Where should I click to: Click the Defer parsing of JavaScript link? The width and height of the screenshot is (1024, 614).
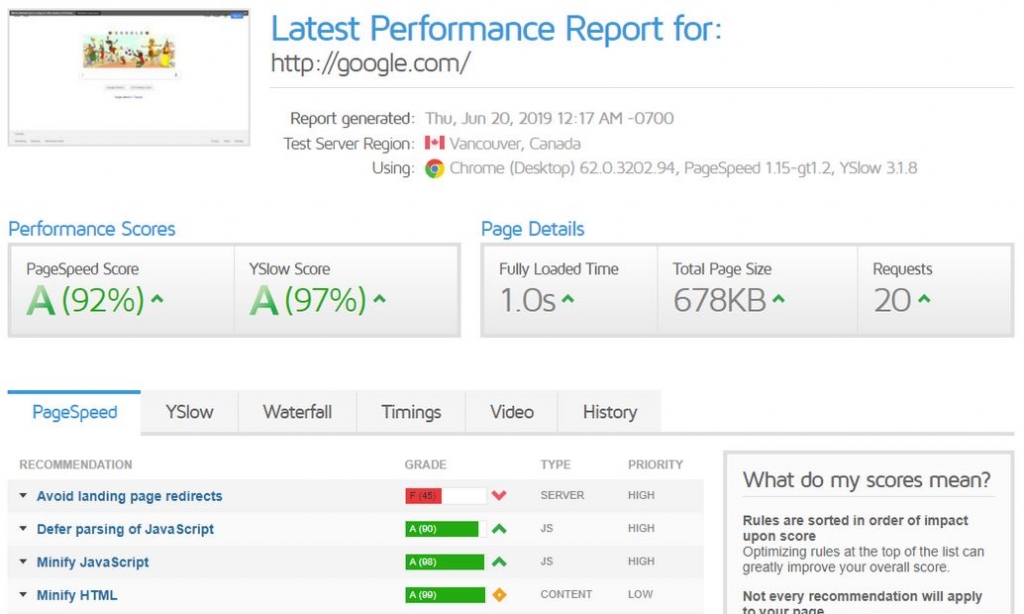tap(125, 529)
